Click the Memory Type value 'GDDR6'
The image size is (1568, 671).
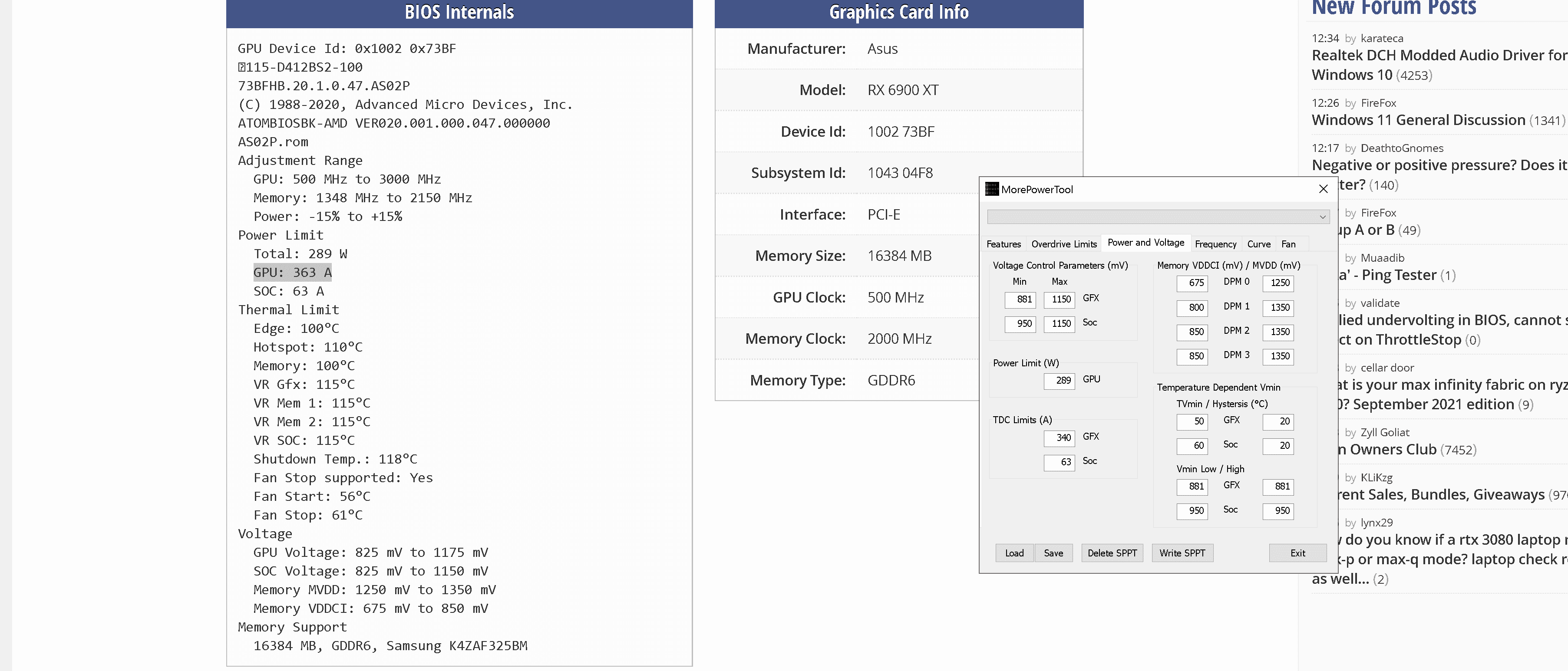(891, 380)
